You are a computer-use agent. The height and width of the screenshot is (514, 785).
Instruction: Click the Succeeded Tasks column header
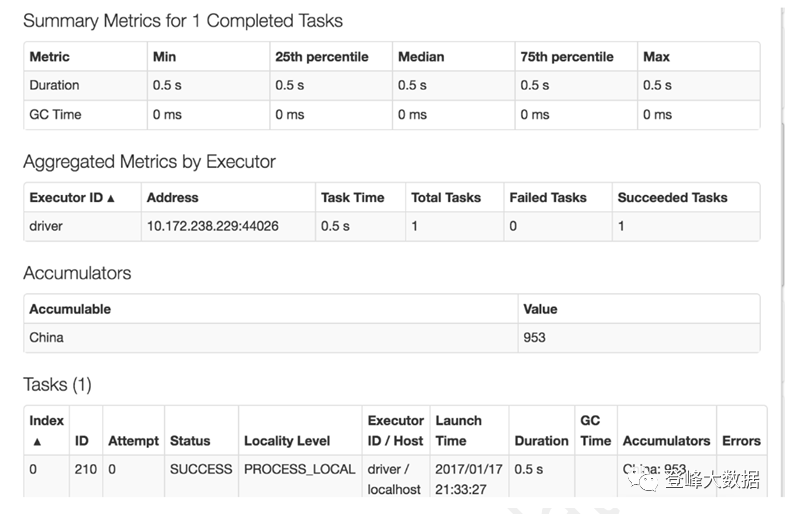point(672,198)
